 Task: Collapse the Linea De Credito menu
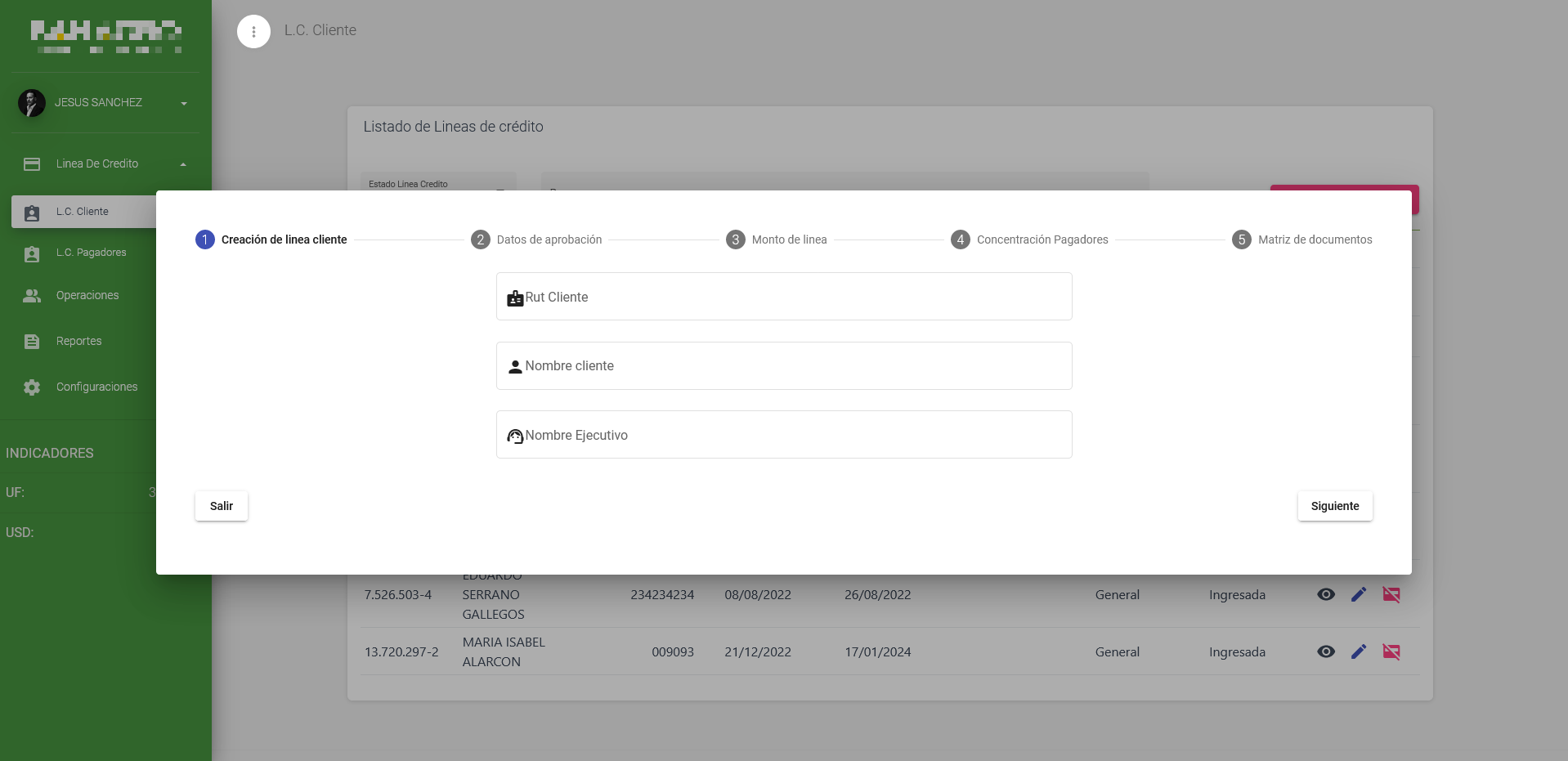(x=183, y=164)
